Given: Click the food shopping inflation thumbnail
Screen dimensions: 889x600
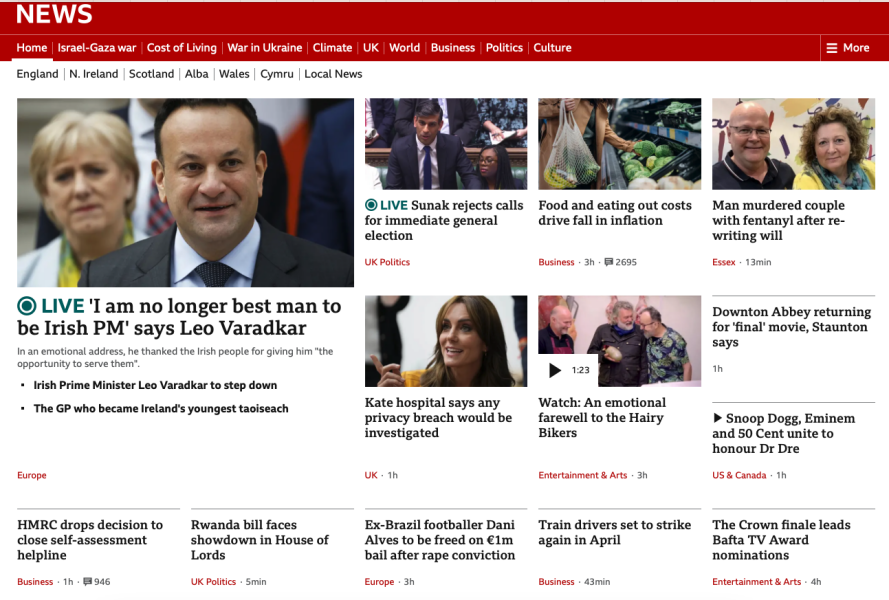Looking at the screenshot, I should tap(620, 144).
